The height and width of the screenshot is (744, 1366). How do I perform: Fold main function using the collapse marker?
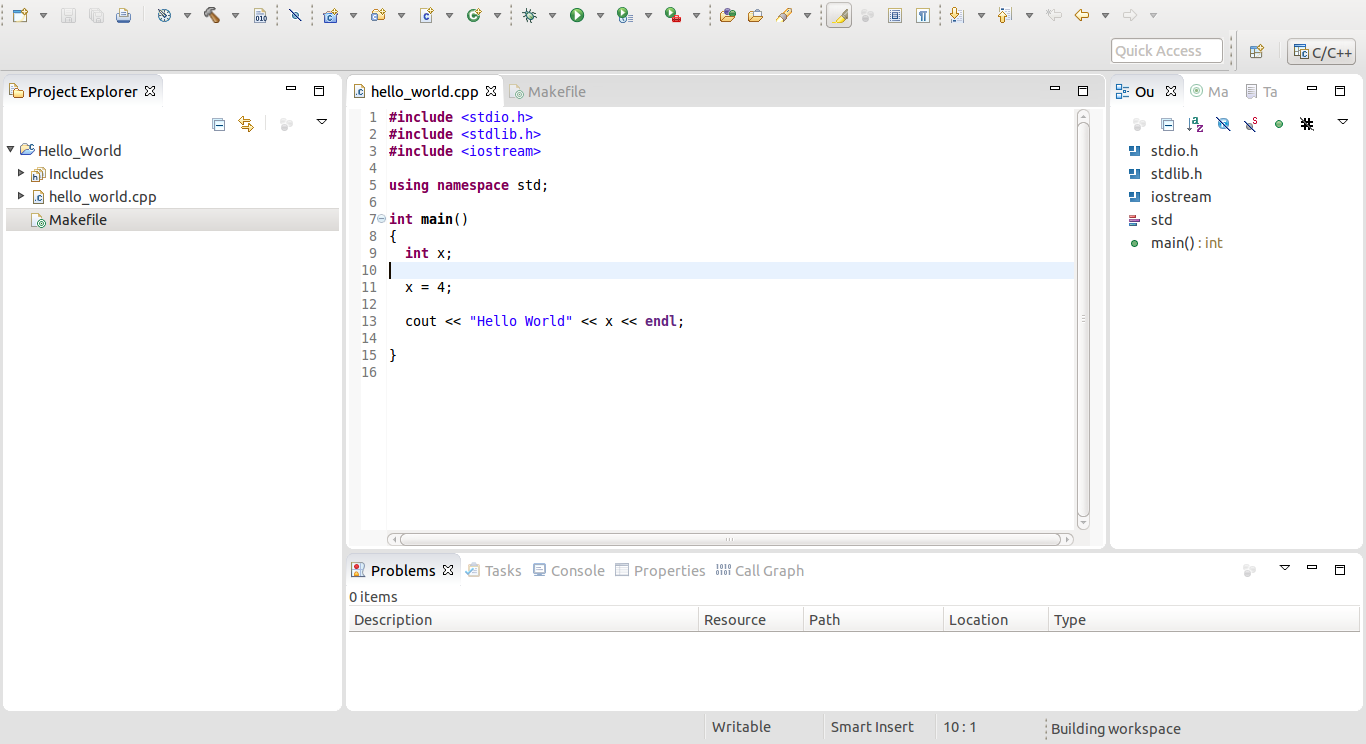click(x=381, y=219)
